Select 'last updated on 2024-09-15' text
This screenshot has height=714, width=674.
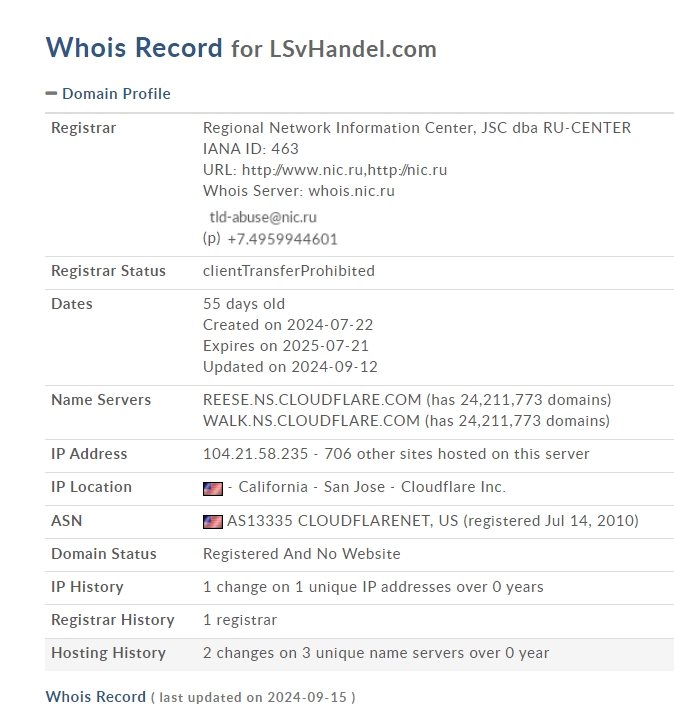click(253, 698)
